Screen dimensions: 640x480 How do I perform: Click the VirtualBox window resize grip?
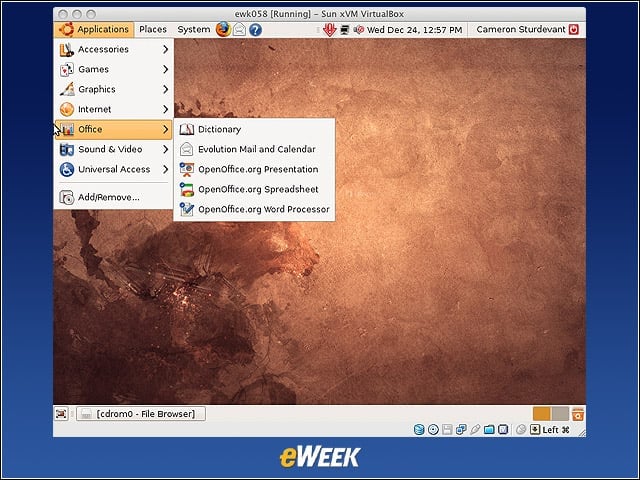coord(581,433)
